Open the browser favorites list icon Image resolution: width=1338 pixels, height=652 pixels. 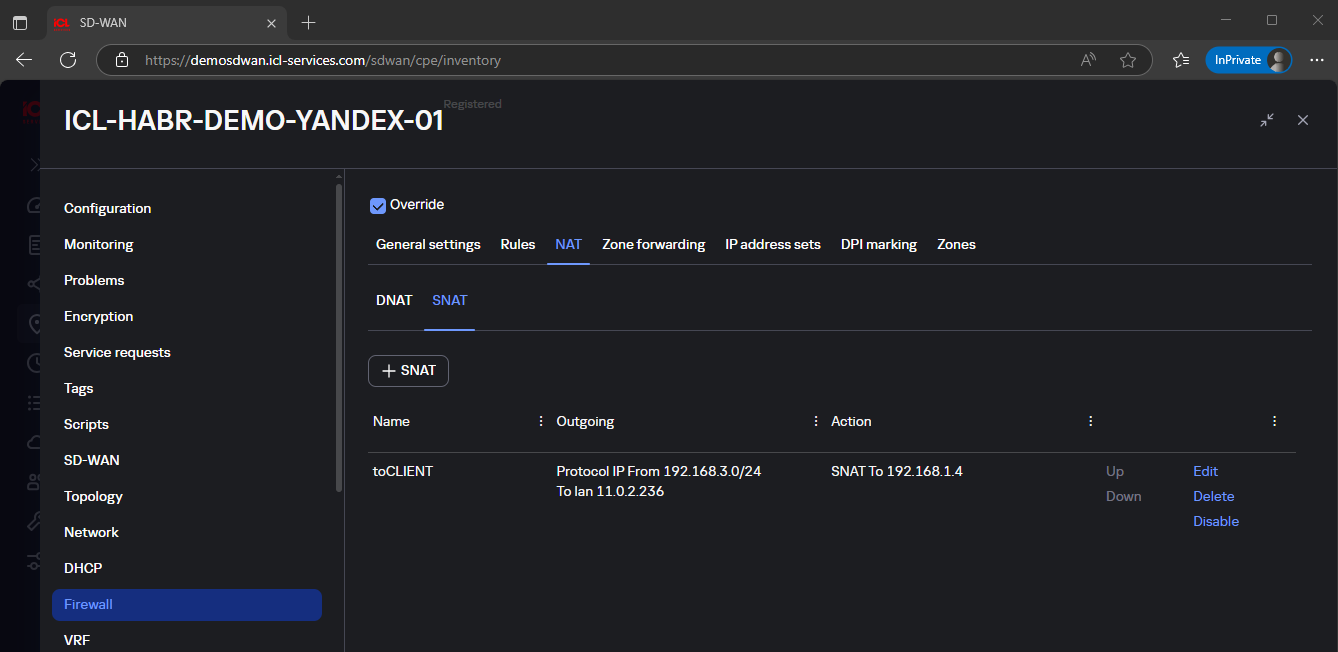(1181, 60)
